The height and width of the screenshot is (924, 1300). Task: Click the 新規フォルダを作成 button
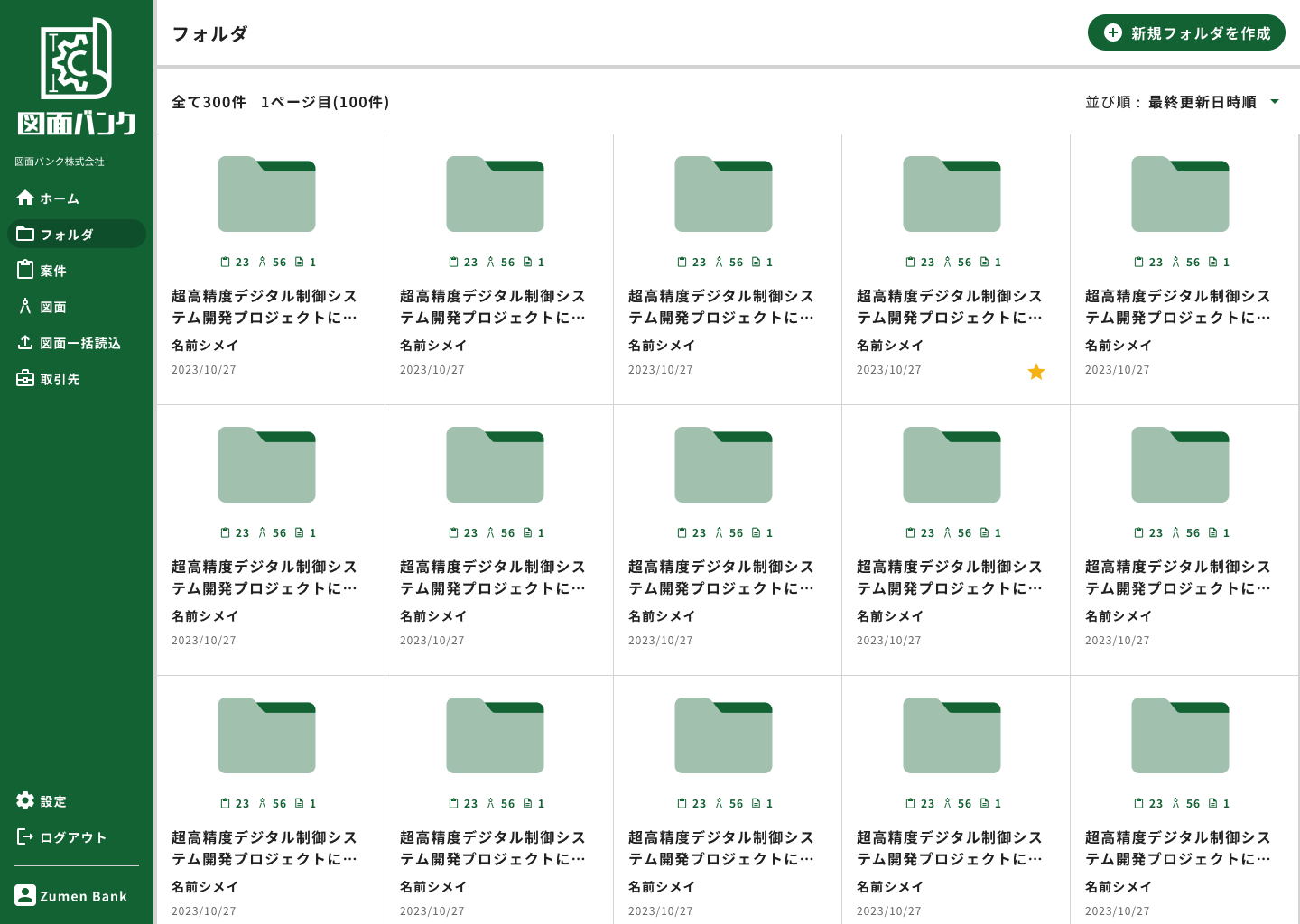1186,32
